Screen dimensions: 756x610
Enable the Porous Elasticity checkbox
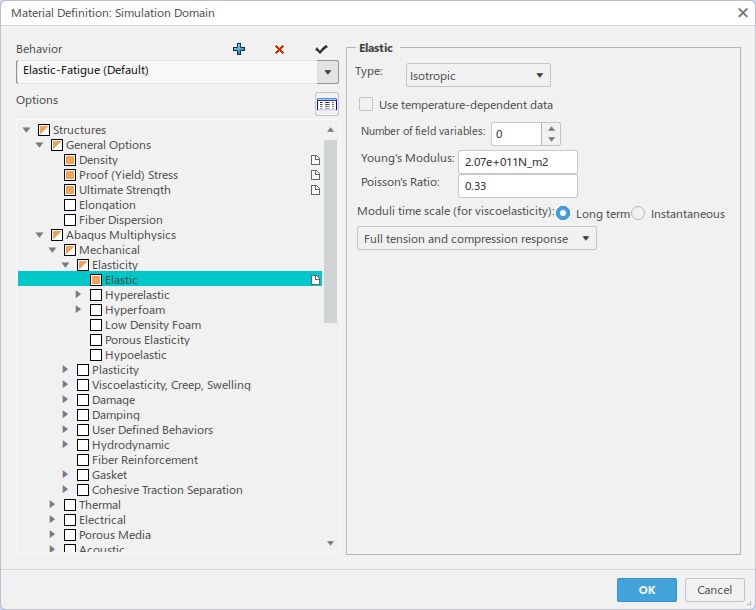96,340
